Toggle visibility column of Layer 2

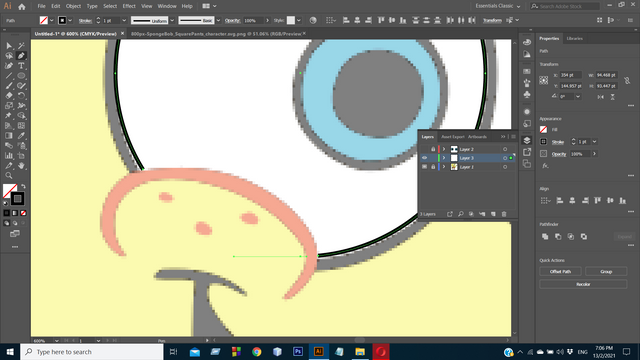[424, 149]
